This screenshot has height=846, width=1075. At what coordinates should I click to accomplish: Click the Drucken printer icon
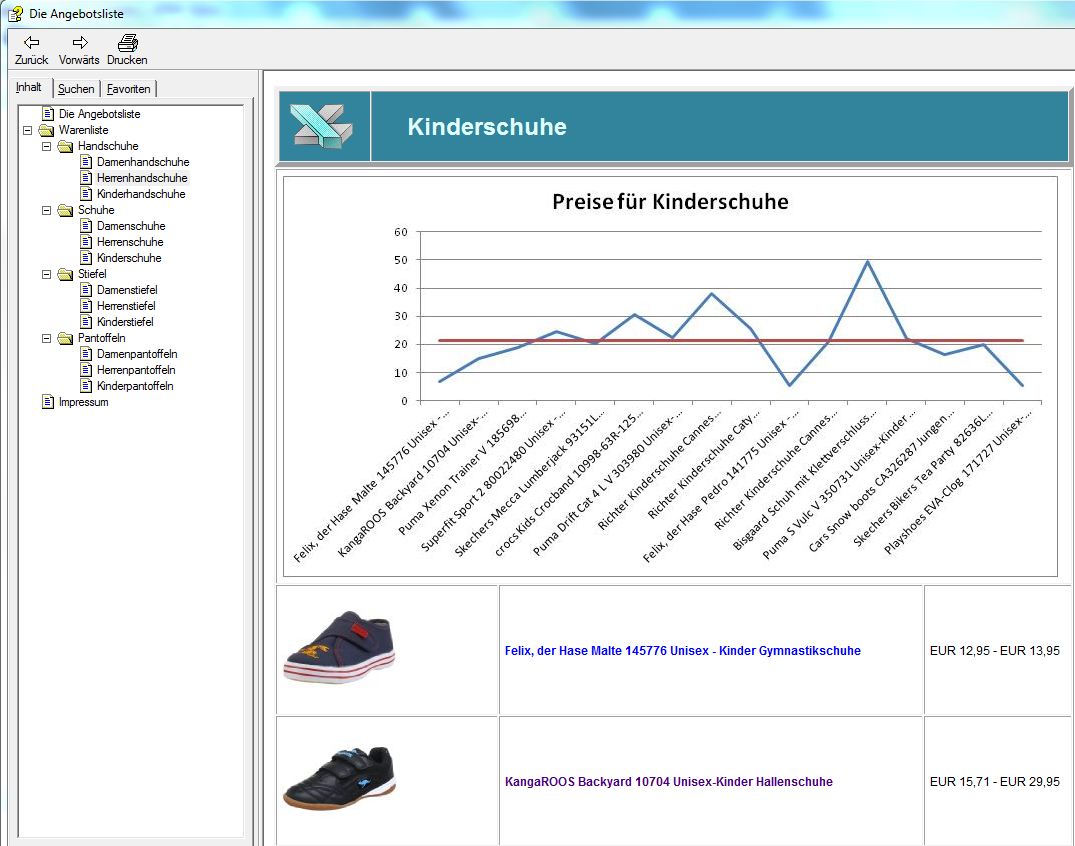(127, 42)
